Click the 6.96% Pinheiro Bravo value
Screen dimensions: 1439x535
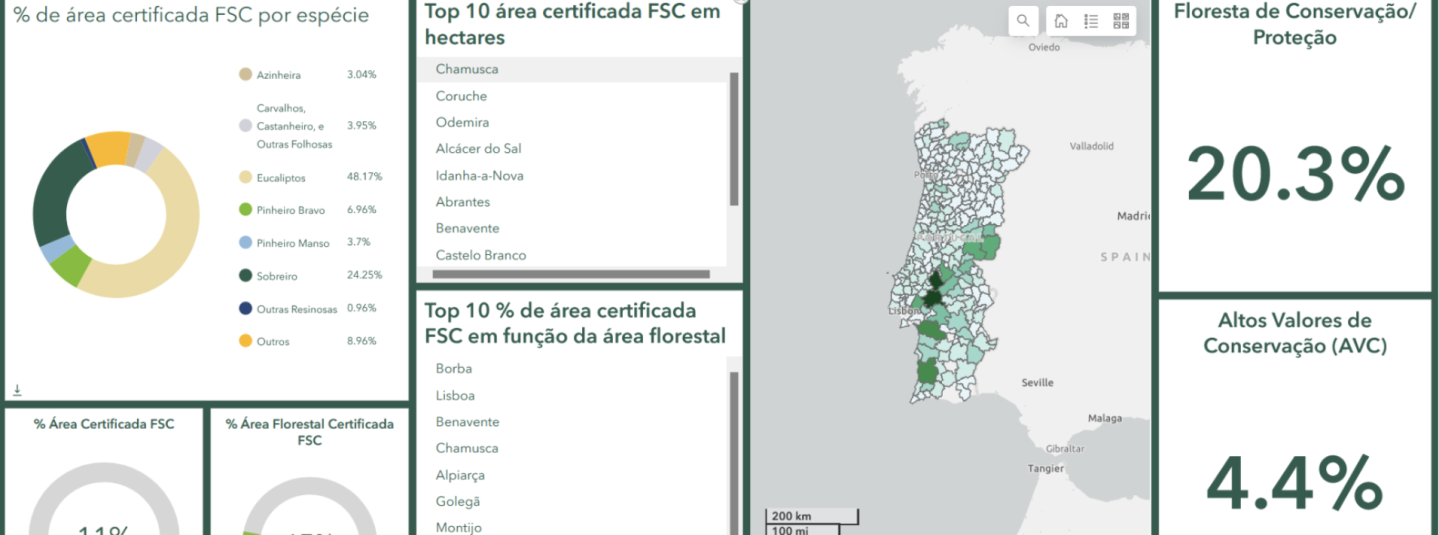[361, 210]
